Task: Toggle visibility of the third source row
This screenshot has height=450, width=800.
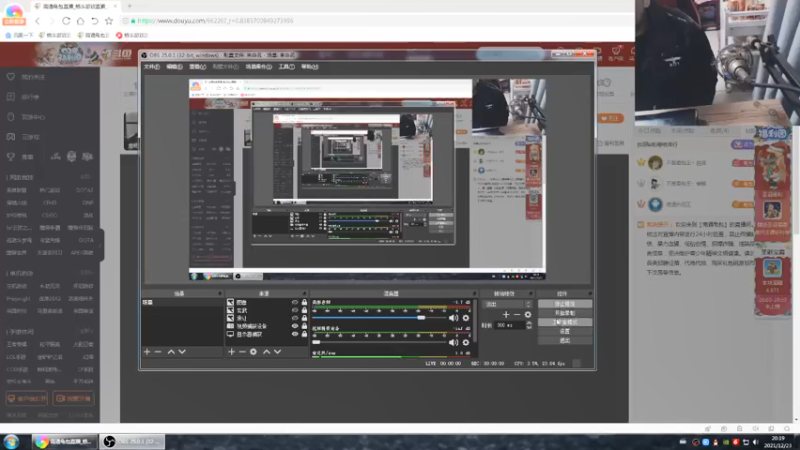Action: (295, 318)
